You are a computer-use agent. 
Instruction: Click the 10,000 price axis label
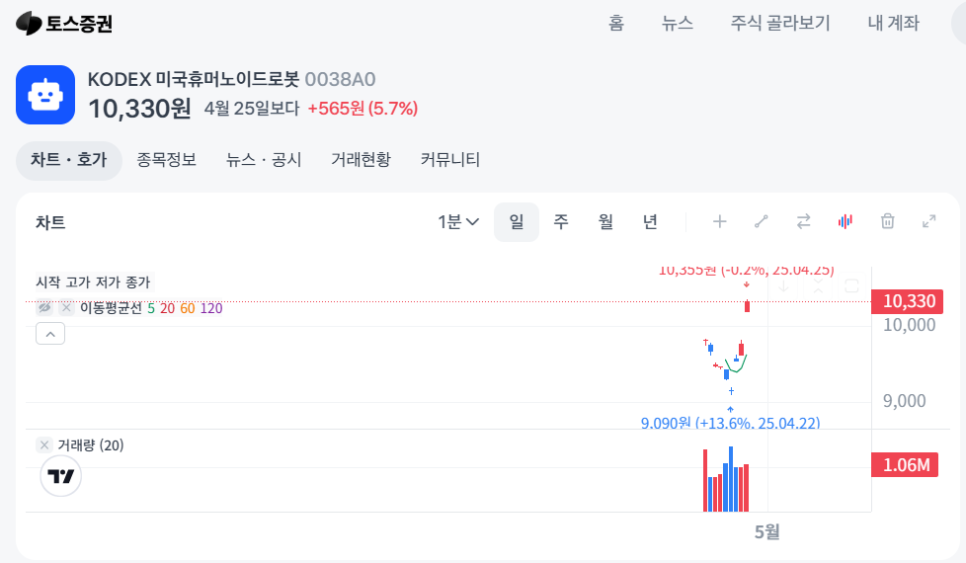909,325
